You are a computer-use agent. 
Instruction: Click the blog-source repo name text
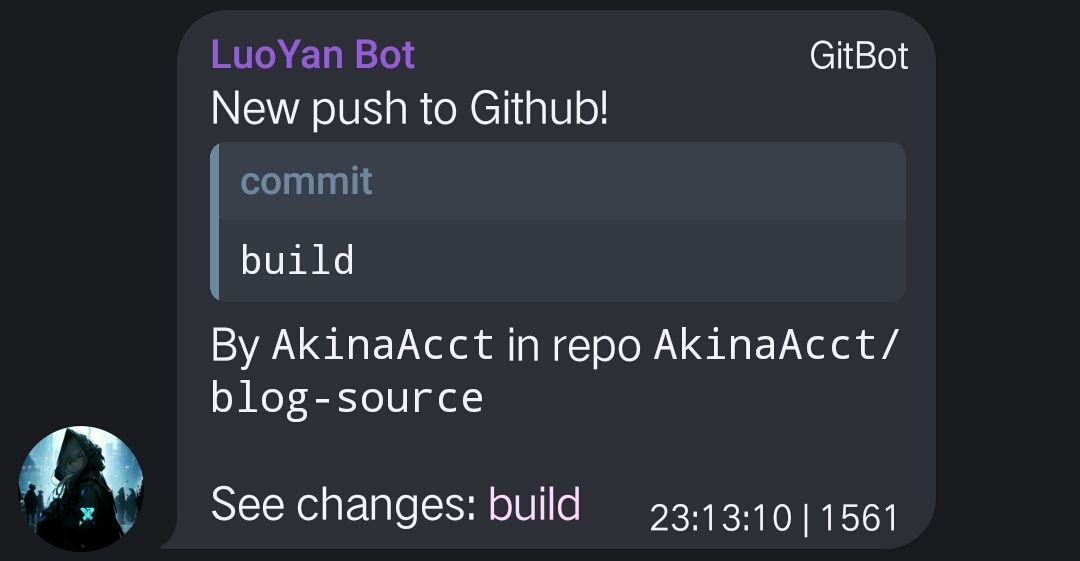[347, 397]
